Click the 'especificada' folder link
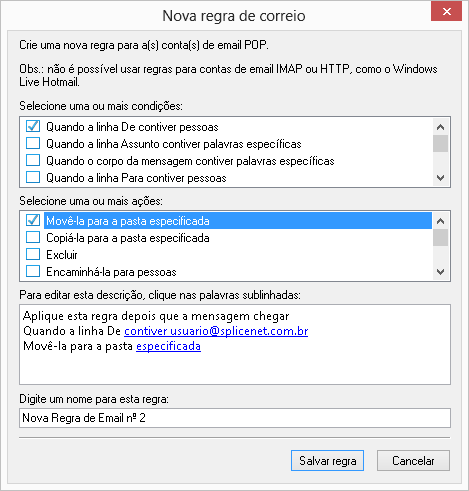469x491 pixels. (168, 346)
